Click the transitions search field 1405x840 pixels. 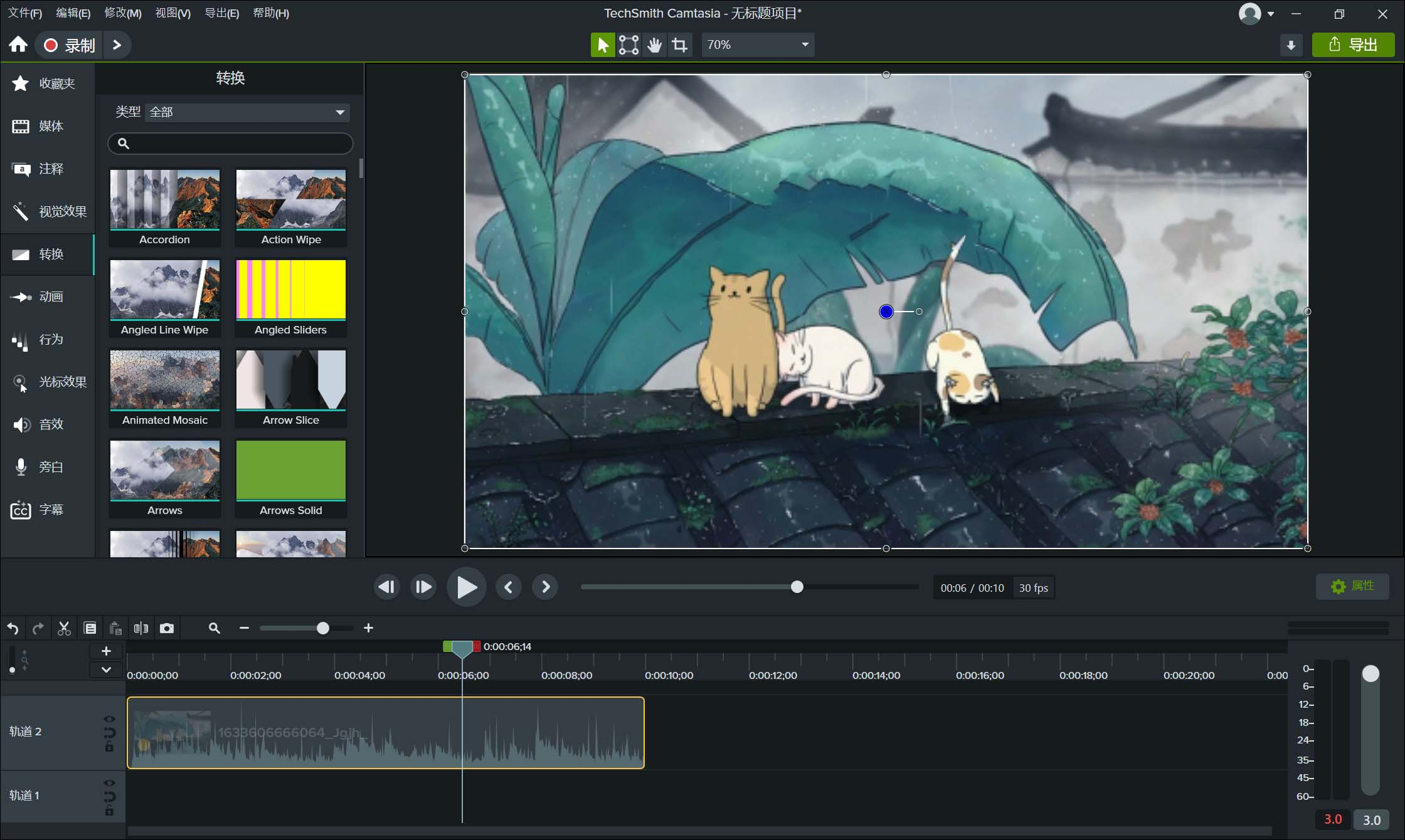pyautogui.click(x=230, y=144)
